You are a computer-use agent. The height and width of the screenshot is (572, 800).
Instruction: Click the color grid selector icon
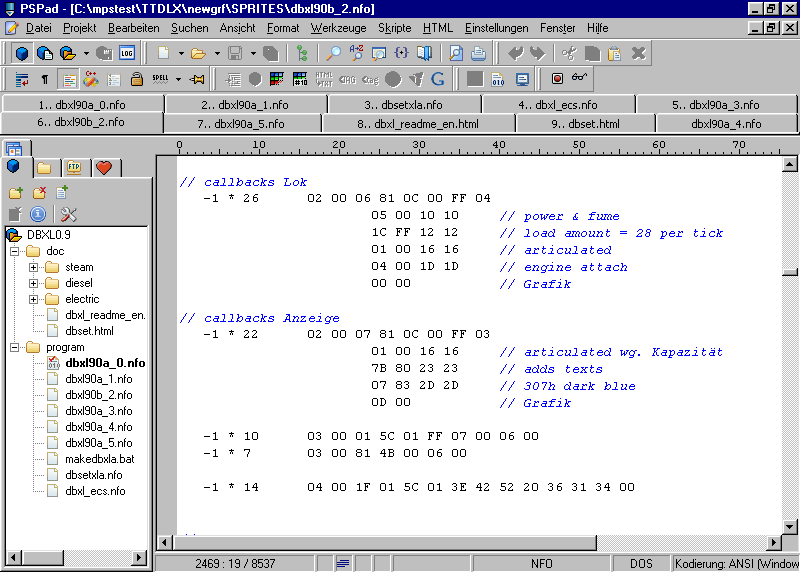click(277, 79)
